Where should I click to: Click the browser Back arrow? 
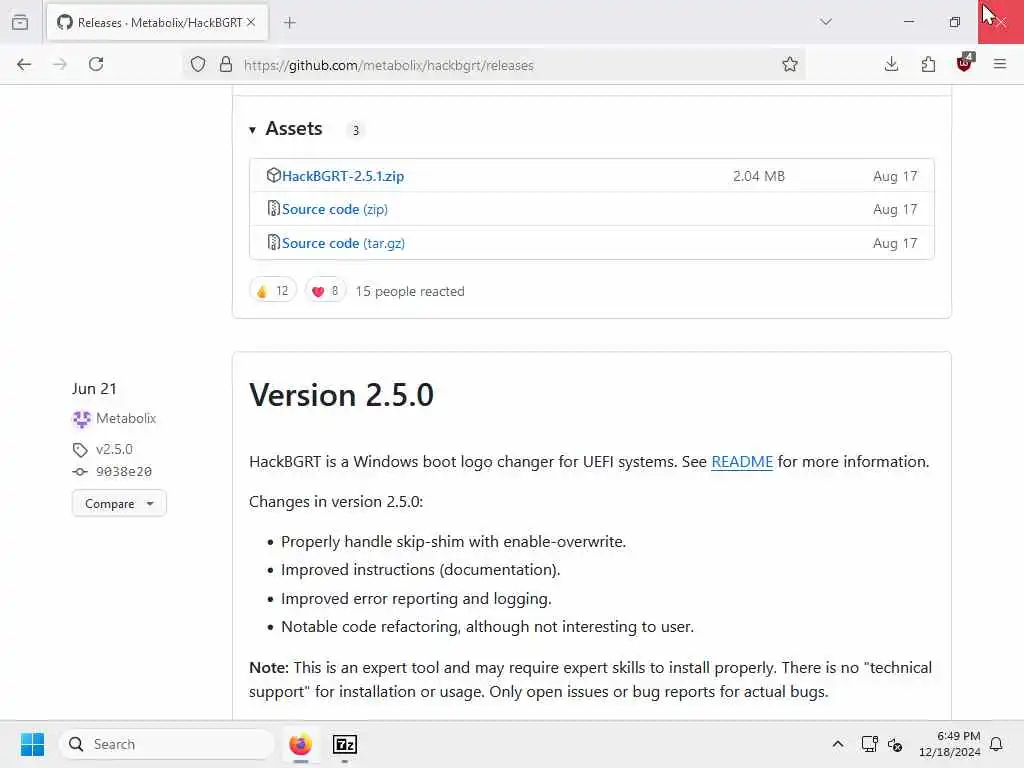coord(24,64)
